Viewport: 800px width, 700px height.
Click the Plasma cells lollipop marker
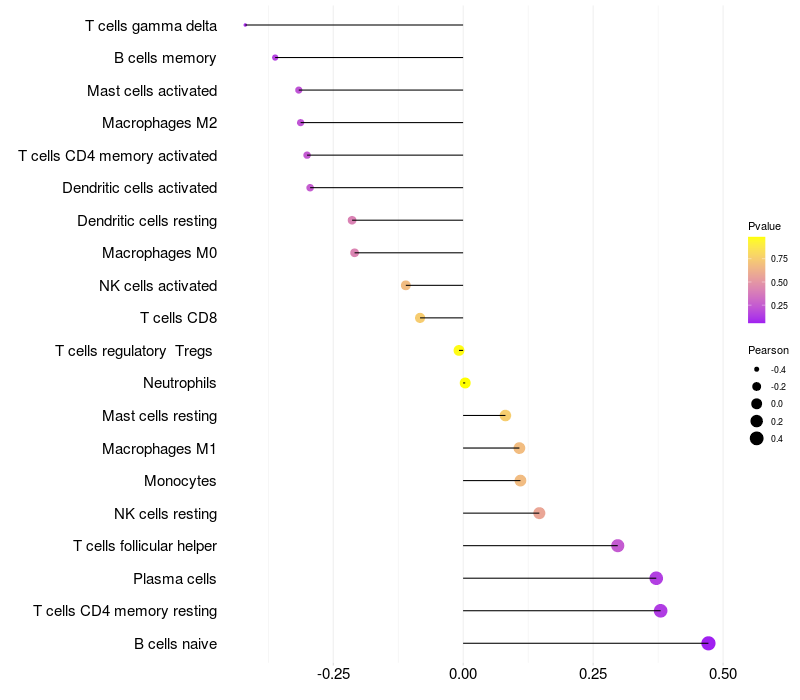point(656,578)
